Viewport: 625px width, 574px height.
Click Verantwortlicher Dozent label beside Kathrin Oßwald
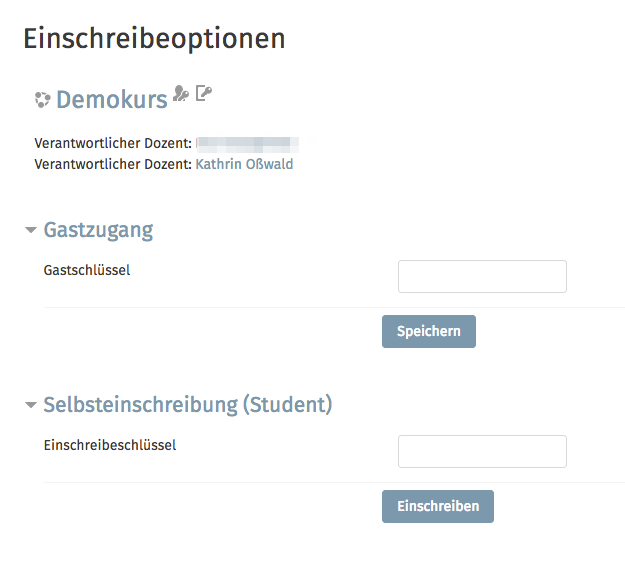point(113,164)
